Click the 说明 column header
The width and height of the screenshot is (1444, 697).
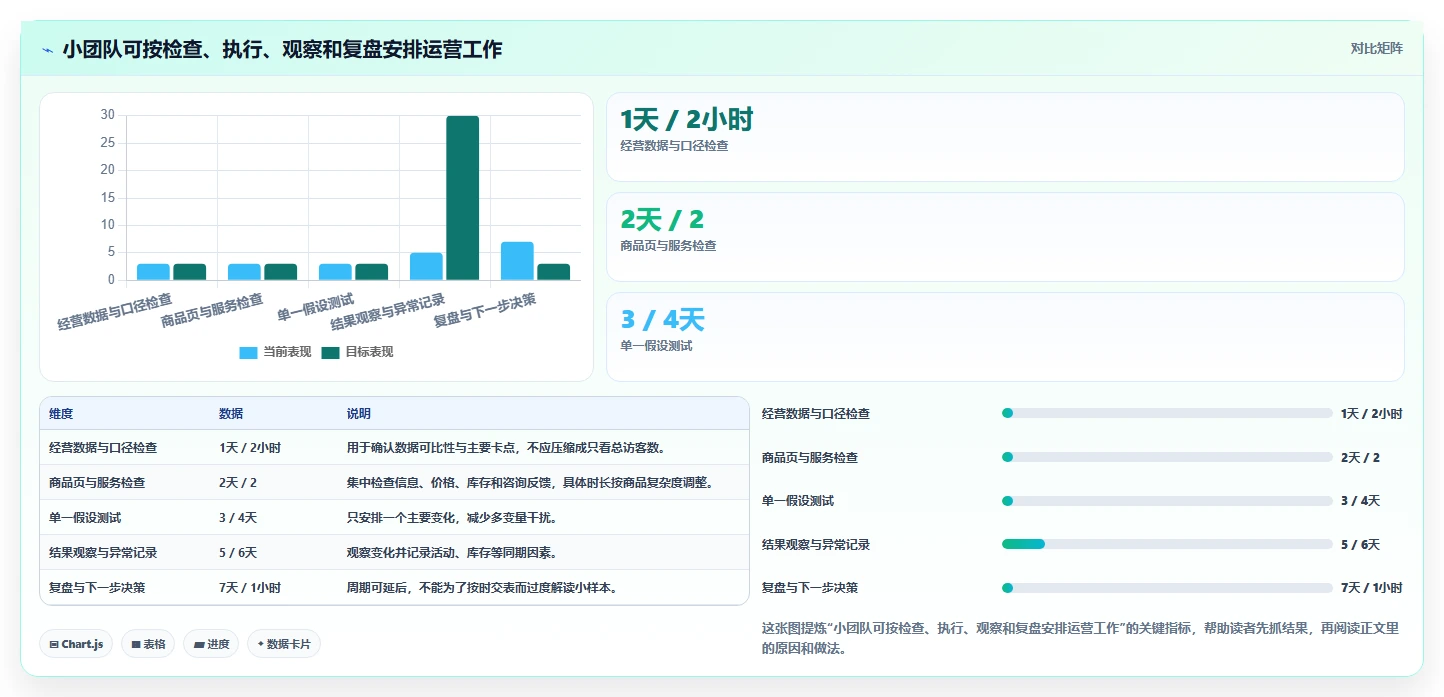pyautogui.click(x=359, y=414)
